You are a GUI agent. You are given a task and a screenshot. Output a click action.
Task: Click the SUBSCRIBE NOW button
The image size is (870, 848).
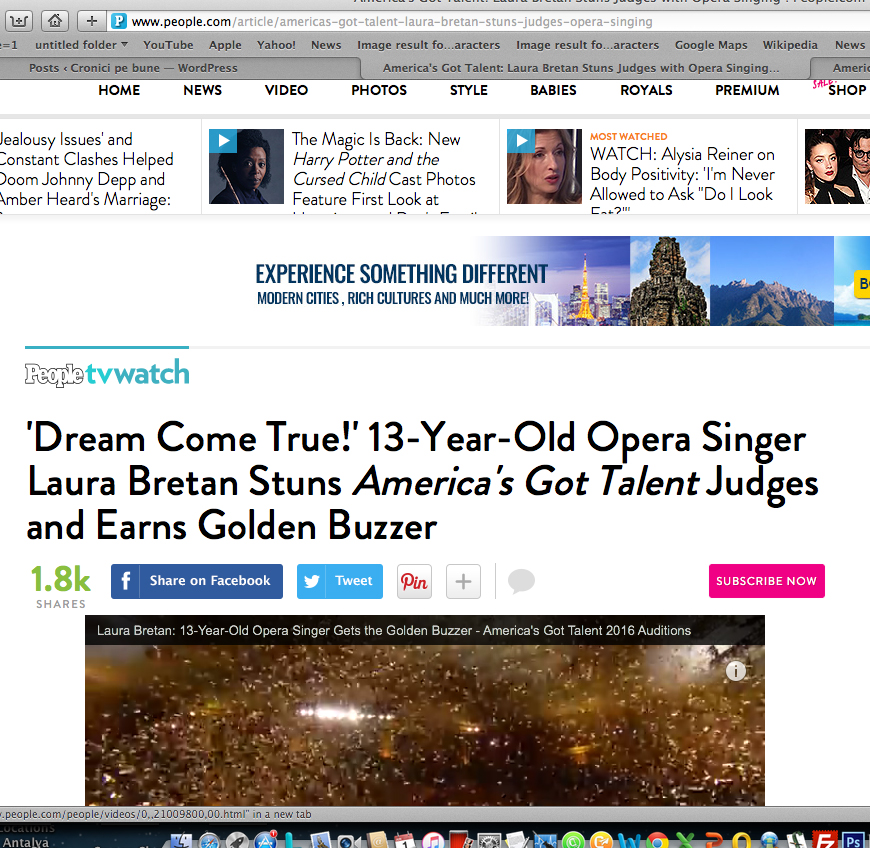coord(767,581)
